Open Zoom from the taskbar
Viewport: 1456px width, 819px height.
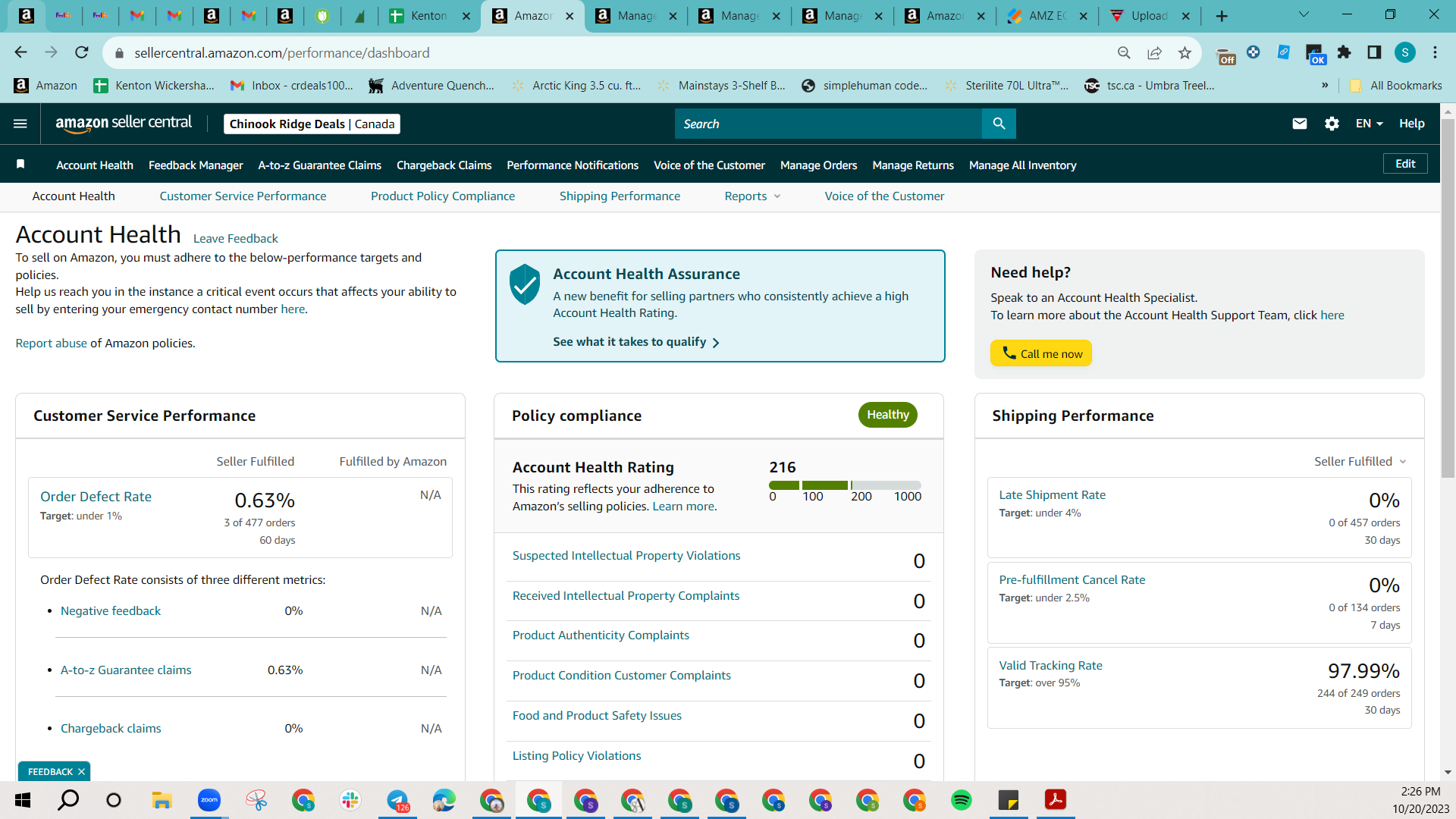[209, 800]
